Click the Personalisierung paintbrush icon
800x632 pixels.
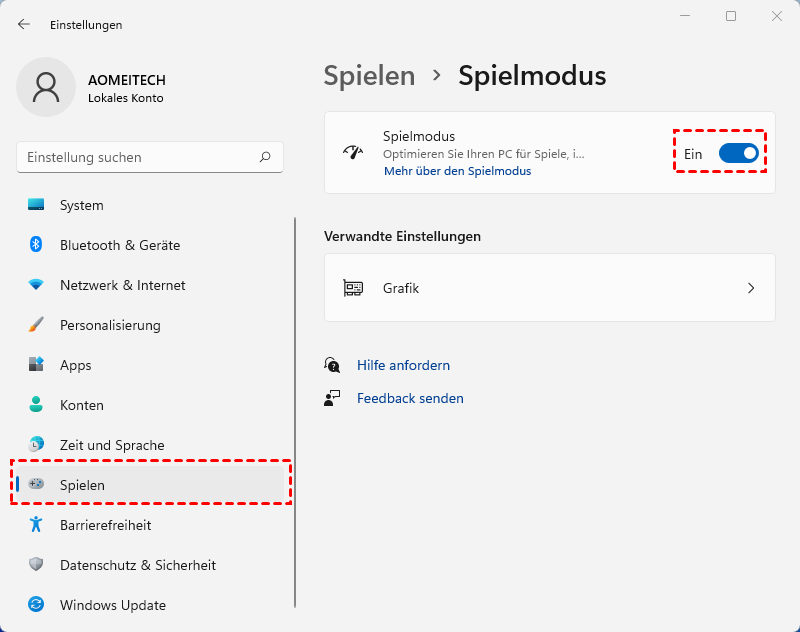click(37, 325)
